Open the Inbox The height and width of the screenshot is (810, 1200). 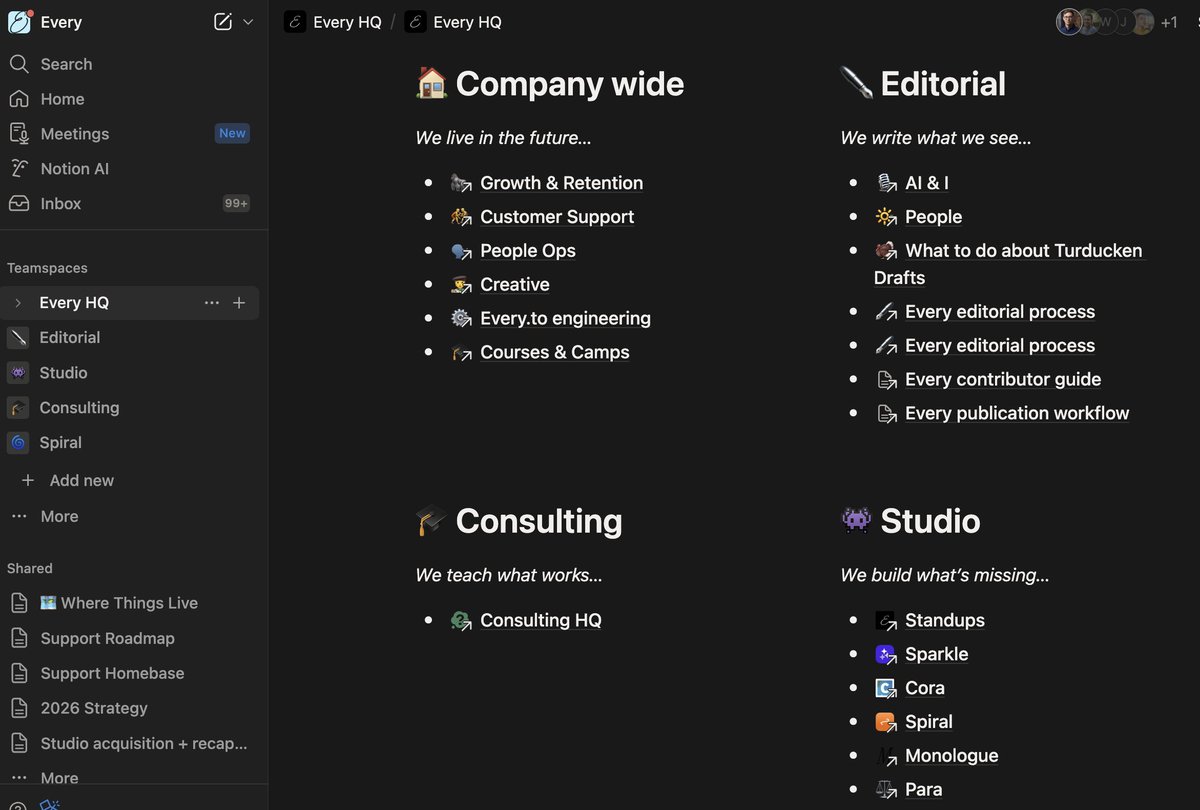pyautogui.click(x=60, y=203)
